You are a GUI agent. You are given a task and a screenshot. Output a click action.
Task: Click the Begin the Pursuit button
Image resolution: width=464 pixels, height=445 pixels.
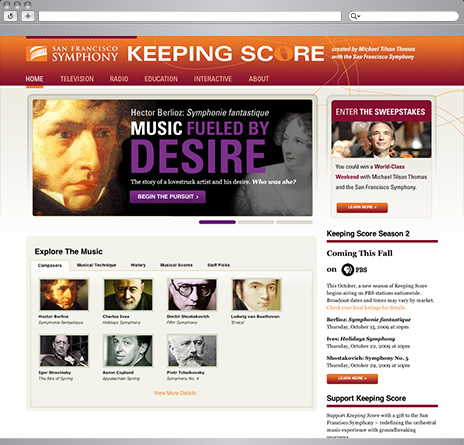tap(168, 197)
